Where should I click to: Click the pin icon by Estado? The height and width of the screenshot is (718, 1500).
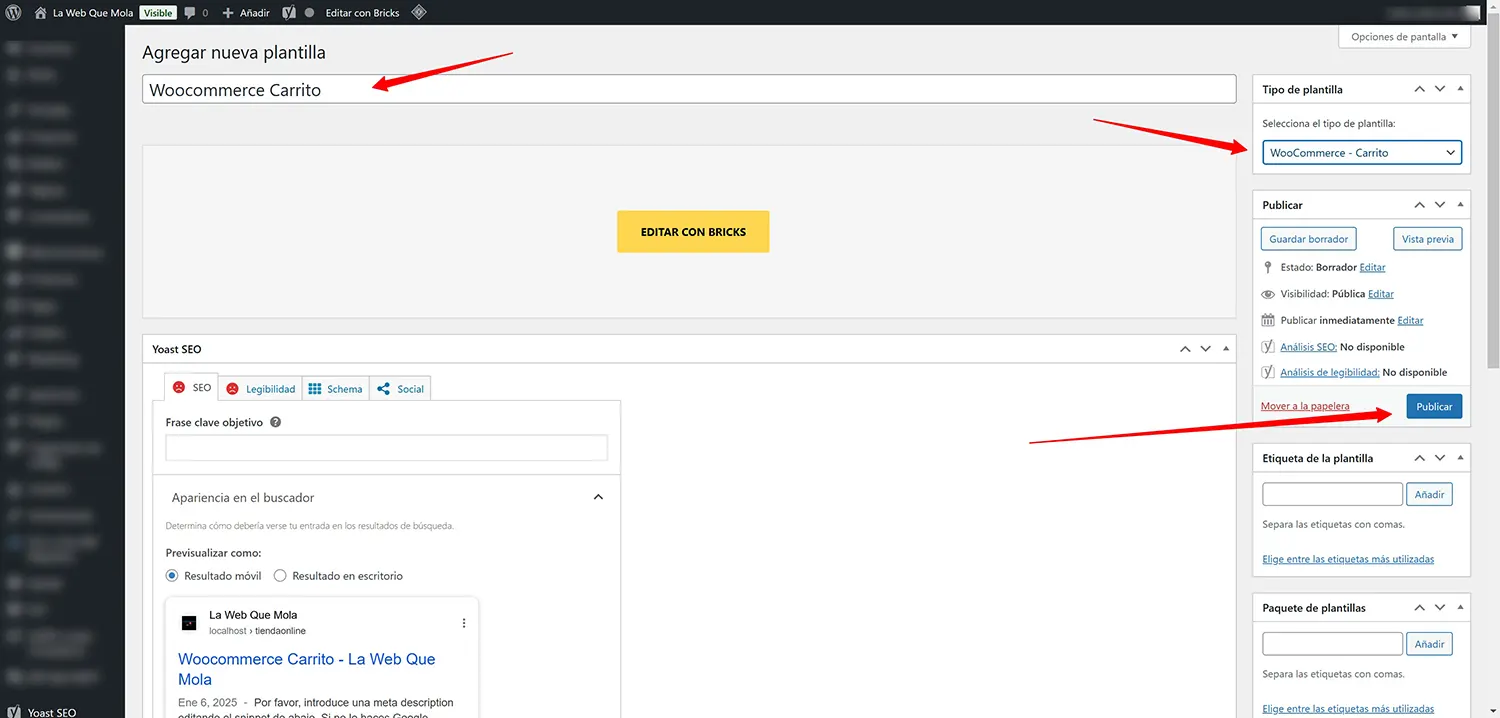click(1269, 267)
